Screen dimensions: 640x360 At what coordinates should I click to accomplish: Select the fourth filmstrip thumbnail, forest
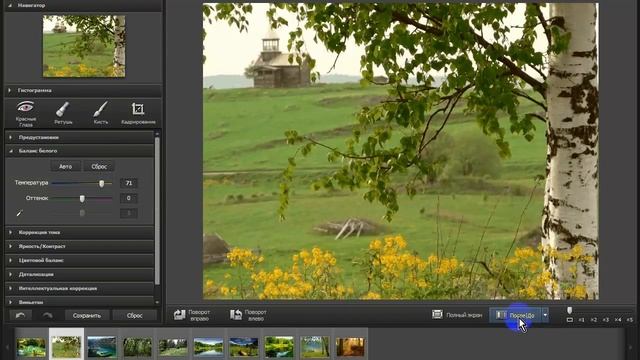(137, 347)
